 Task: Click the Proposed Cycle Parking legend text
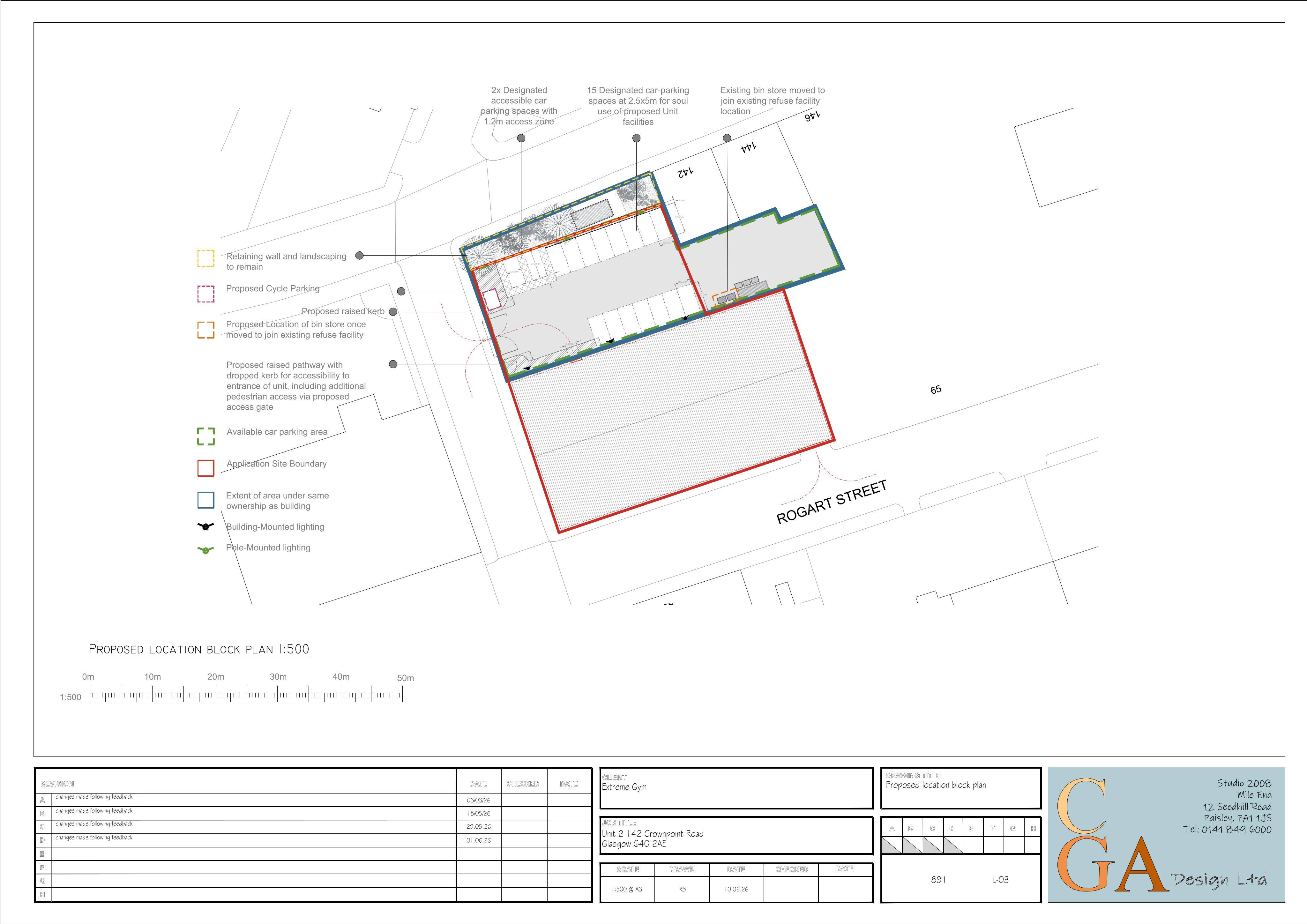273,289
